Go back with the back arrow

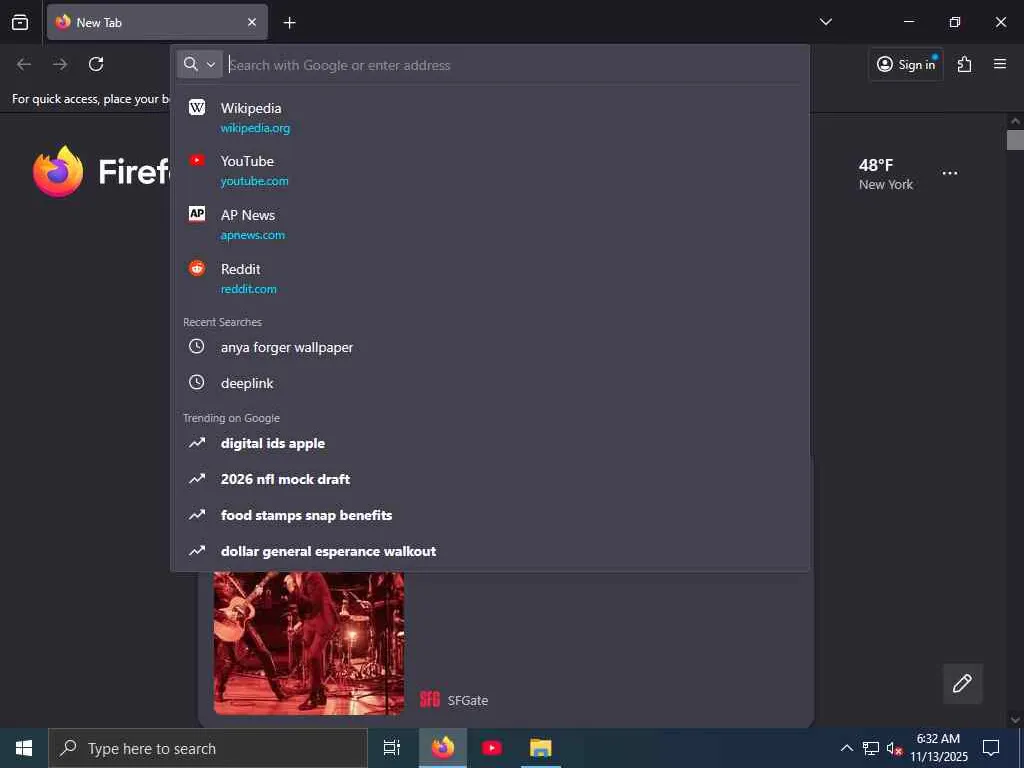point(24,64)
